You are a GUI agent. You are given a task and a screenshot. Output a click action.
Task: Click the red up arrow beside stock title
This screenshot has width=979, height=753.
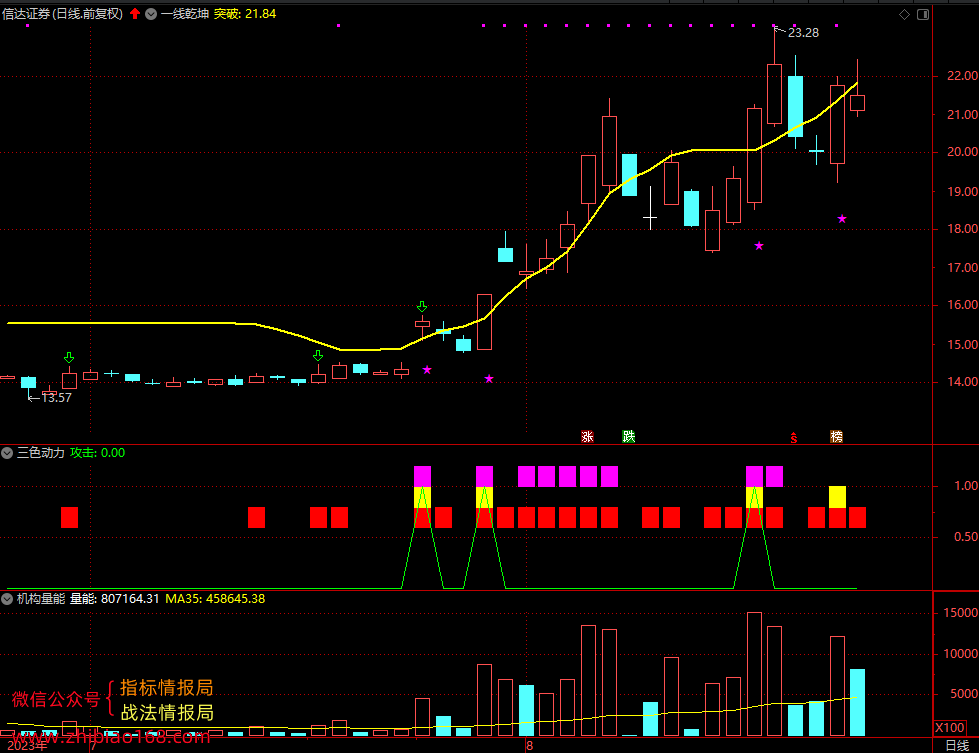(x=135, y=14)
